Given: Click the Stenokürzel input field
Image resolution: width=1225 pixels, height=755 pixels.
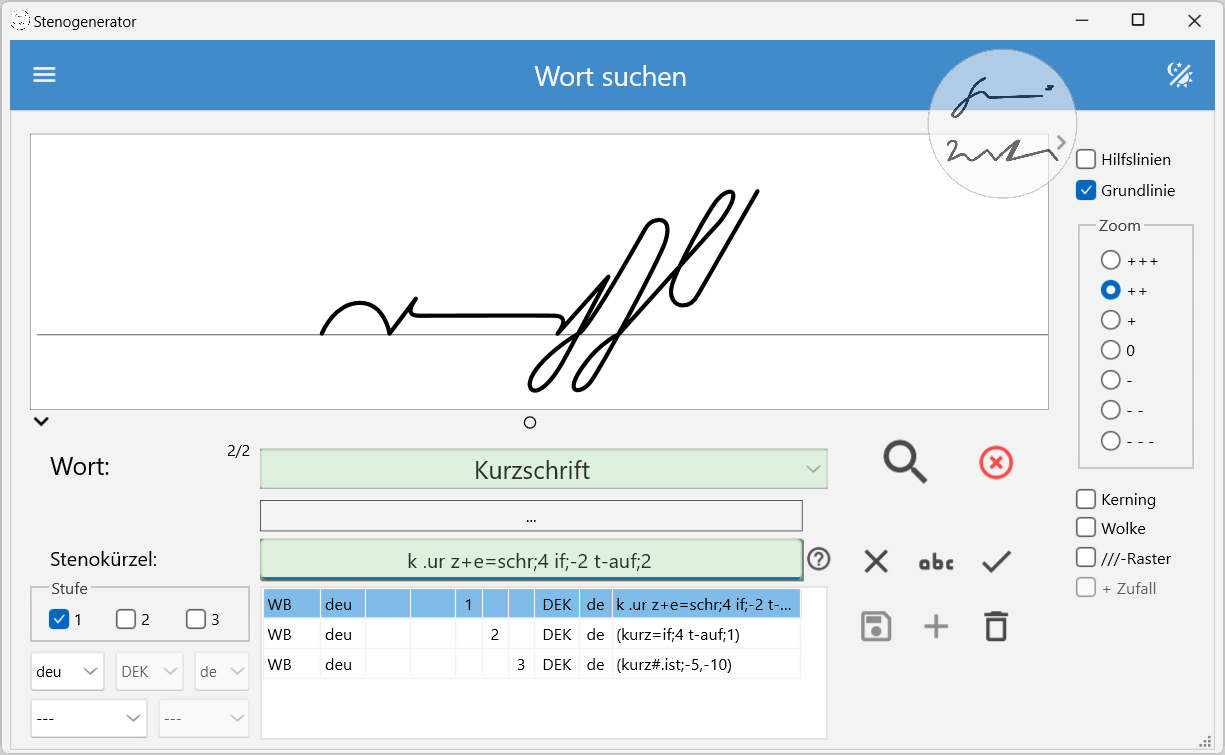Looking at the screenshot, I should pos(530,561).
